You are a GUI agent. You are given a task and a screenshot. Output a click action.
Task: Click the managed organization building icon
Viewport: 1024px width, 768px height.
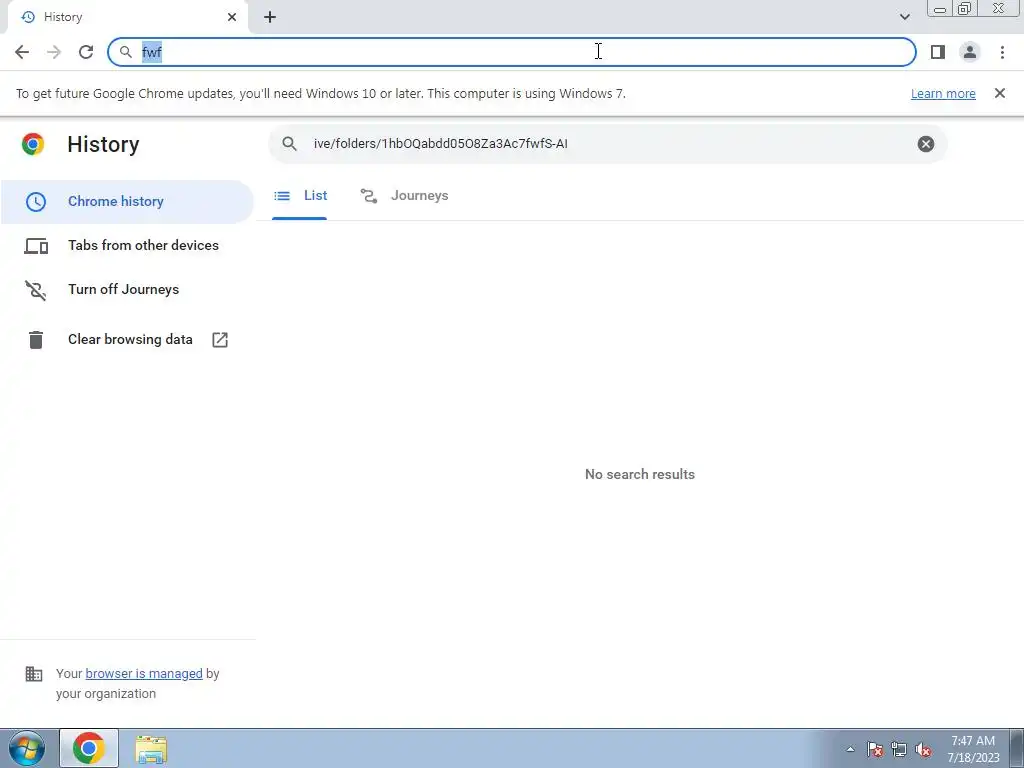click(34, 673)
